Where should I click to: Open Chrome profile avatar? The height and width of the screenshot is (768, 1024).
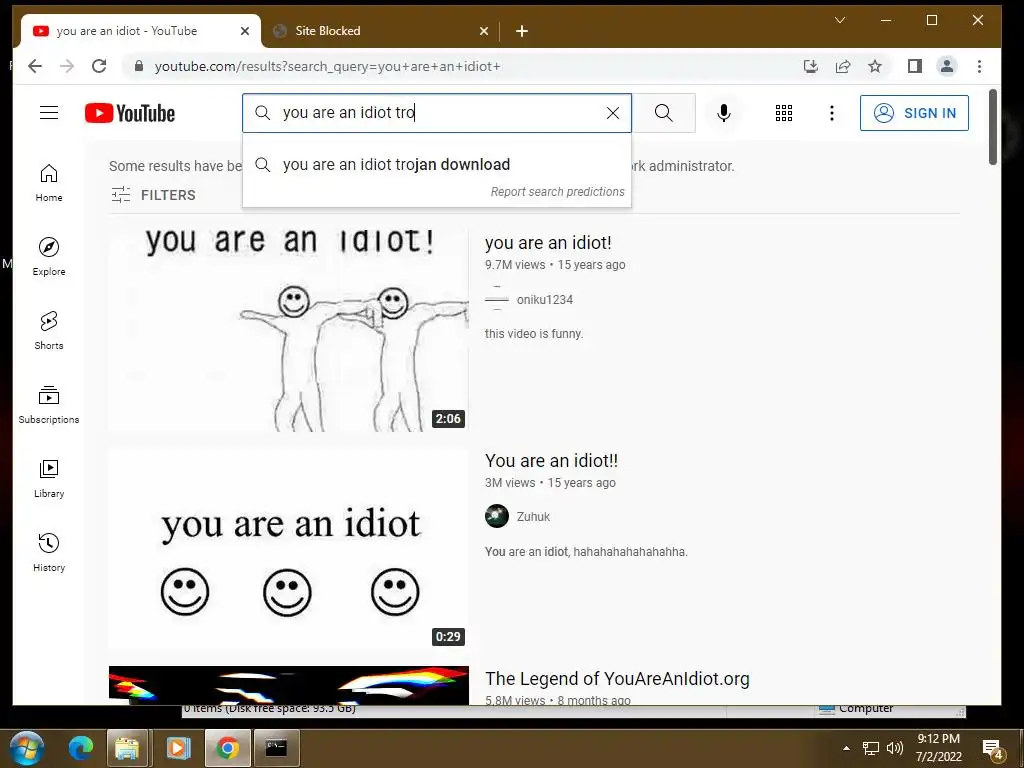pos(946,66)
